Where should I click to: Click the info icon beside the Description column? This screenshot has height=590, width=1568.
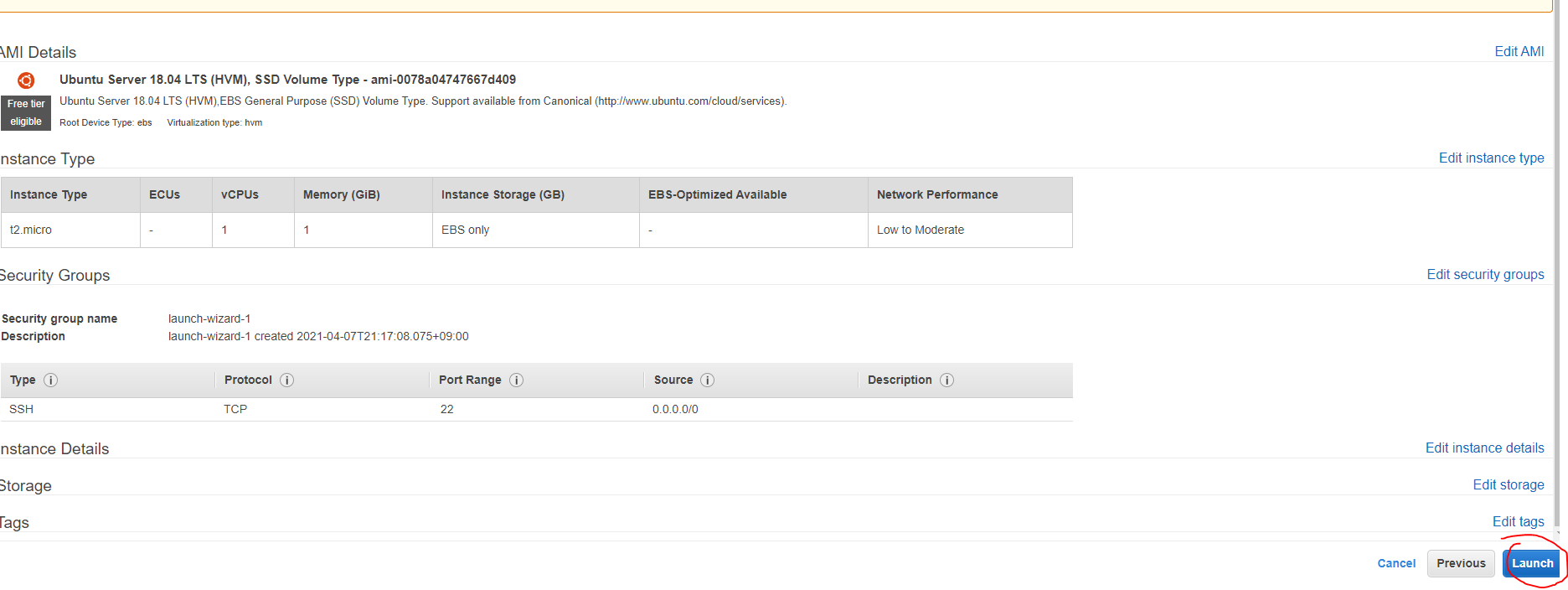click(x=946, y=380)
